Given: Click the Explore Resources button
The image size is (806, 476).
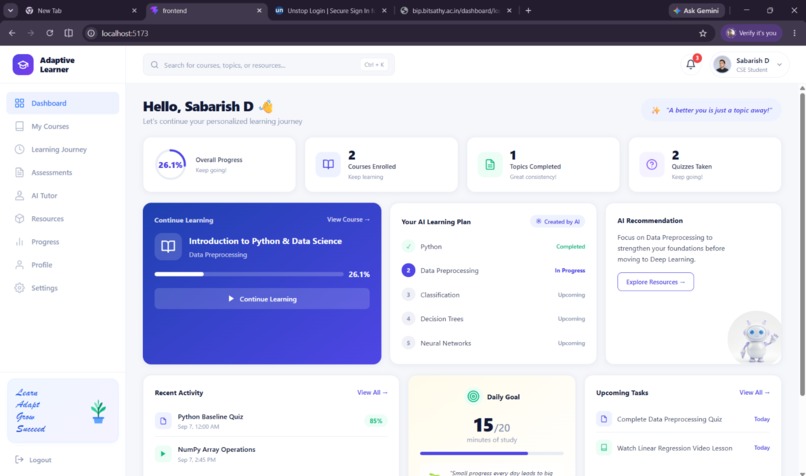Looking at the screenshot, I should point(655,282).
